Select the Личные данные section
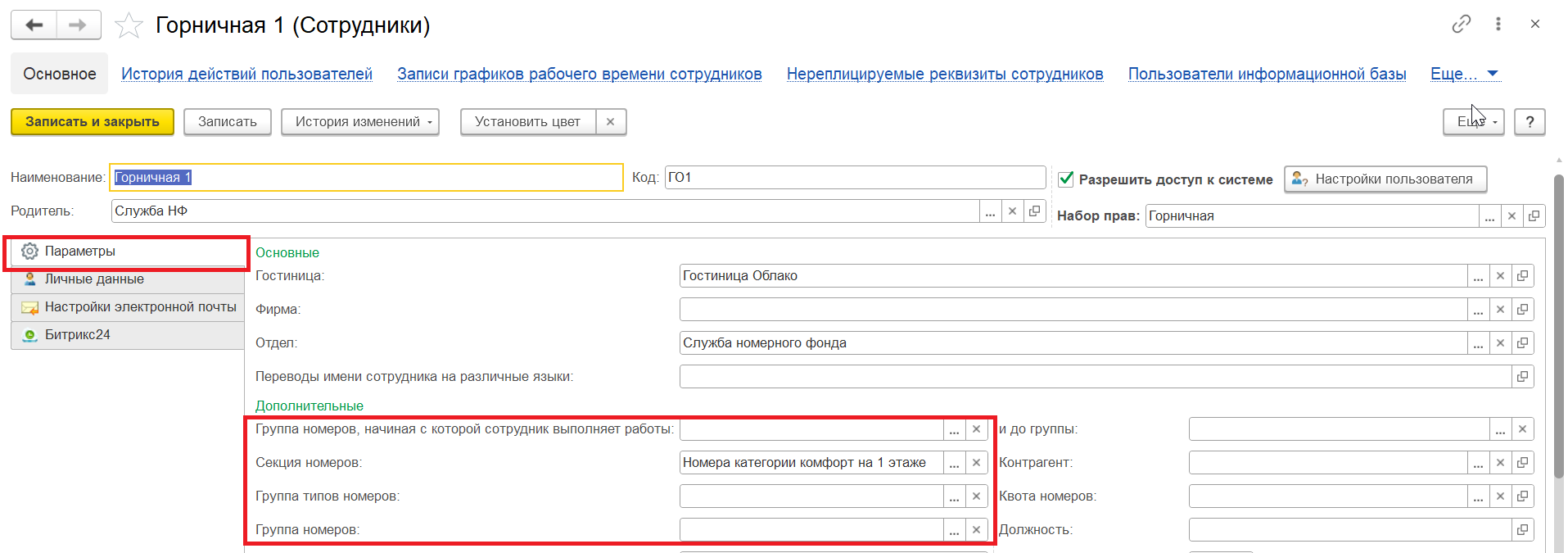The width and height of the screenshot is (1568, 553). [128, 279]
